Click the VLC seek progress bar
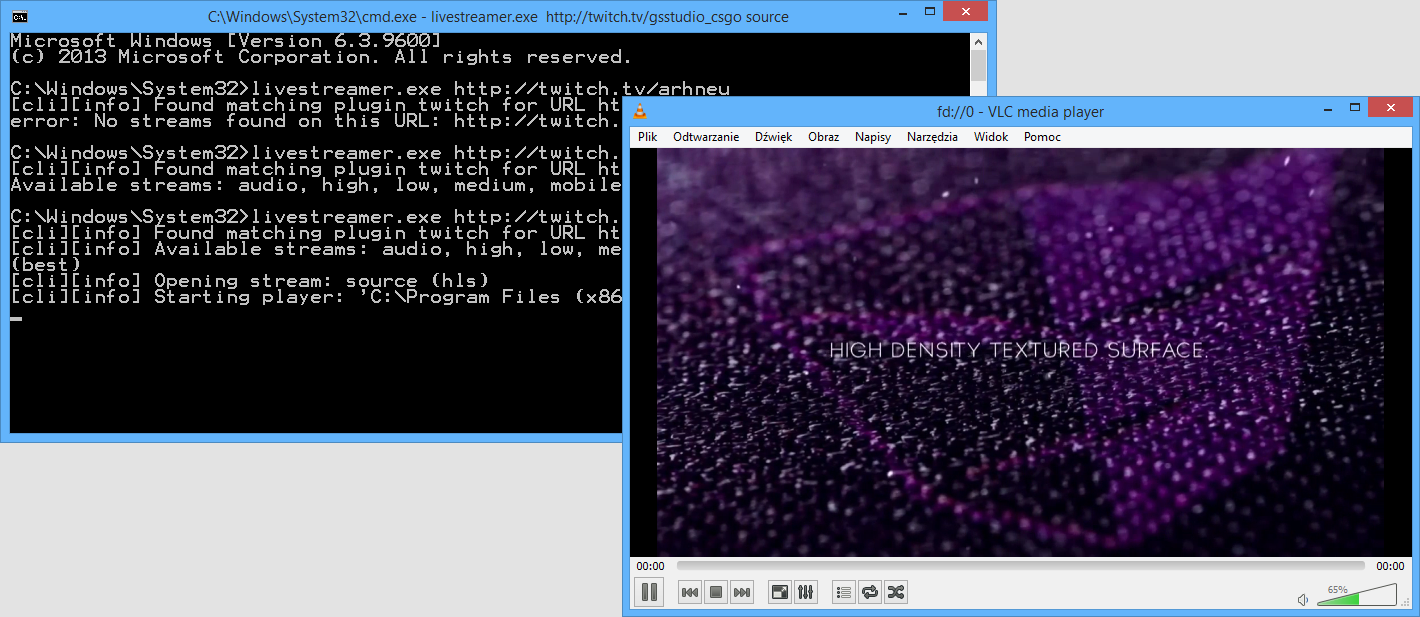Viewport: 1420px width, 617px height. (1020, 566)
